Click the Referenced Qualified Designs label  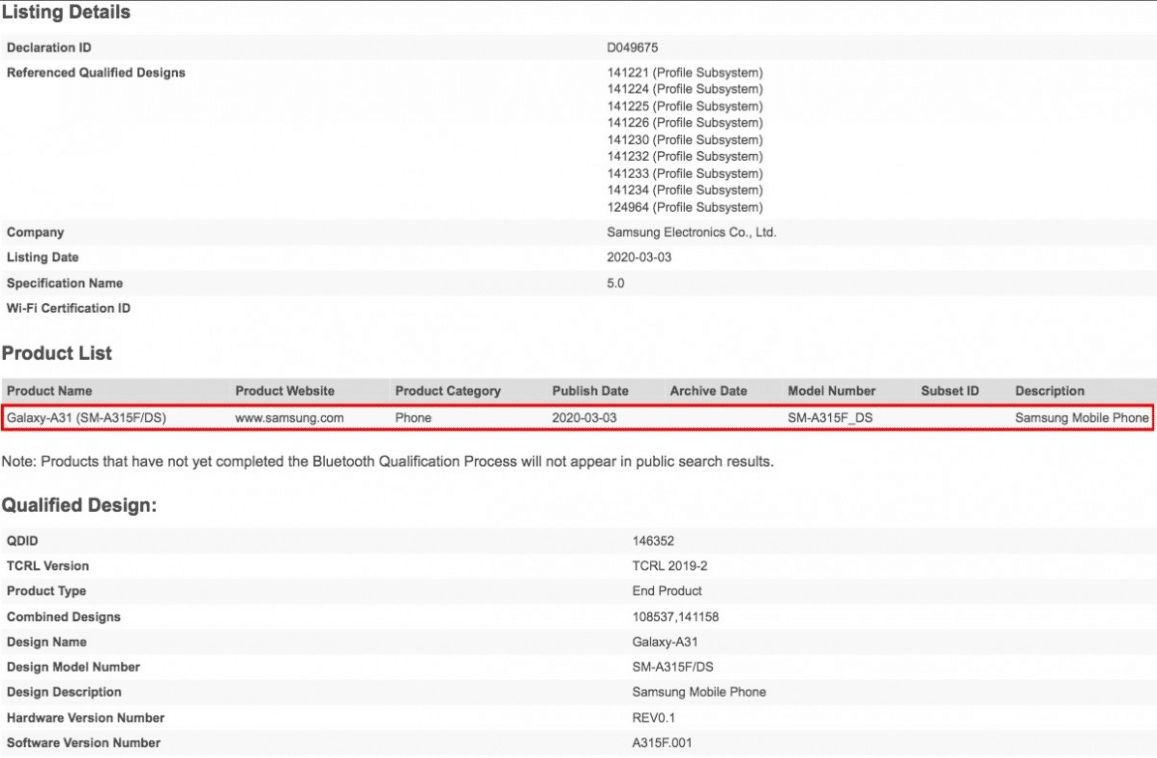pos(96,72)
